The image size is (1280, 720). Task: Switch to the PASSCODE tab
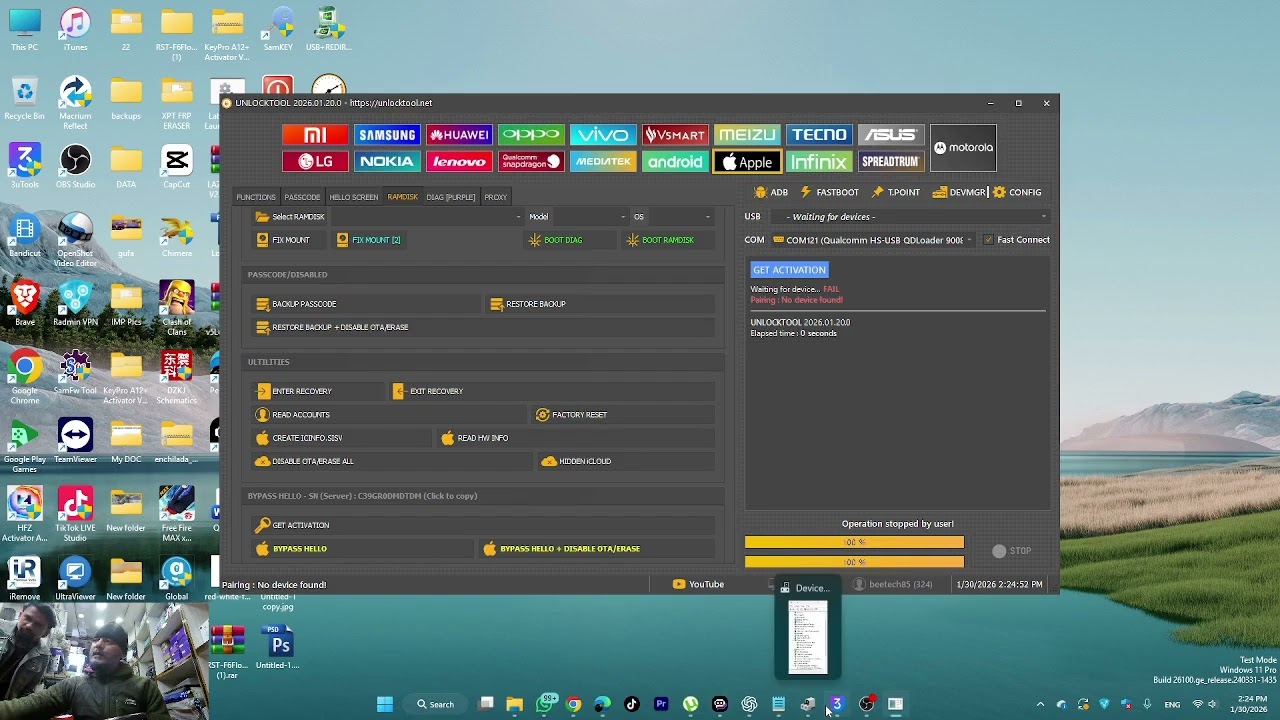302,197
